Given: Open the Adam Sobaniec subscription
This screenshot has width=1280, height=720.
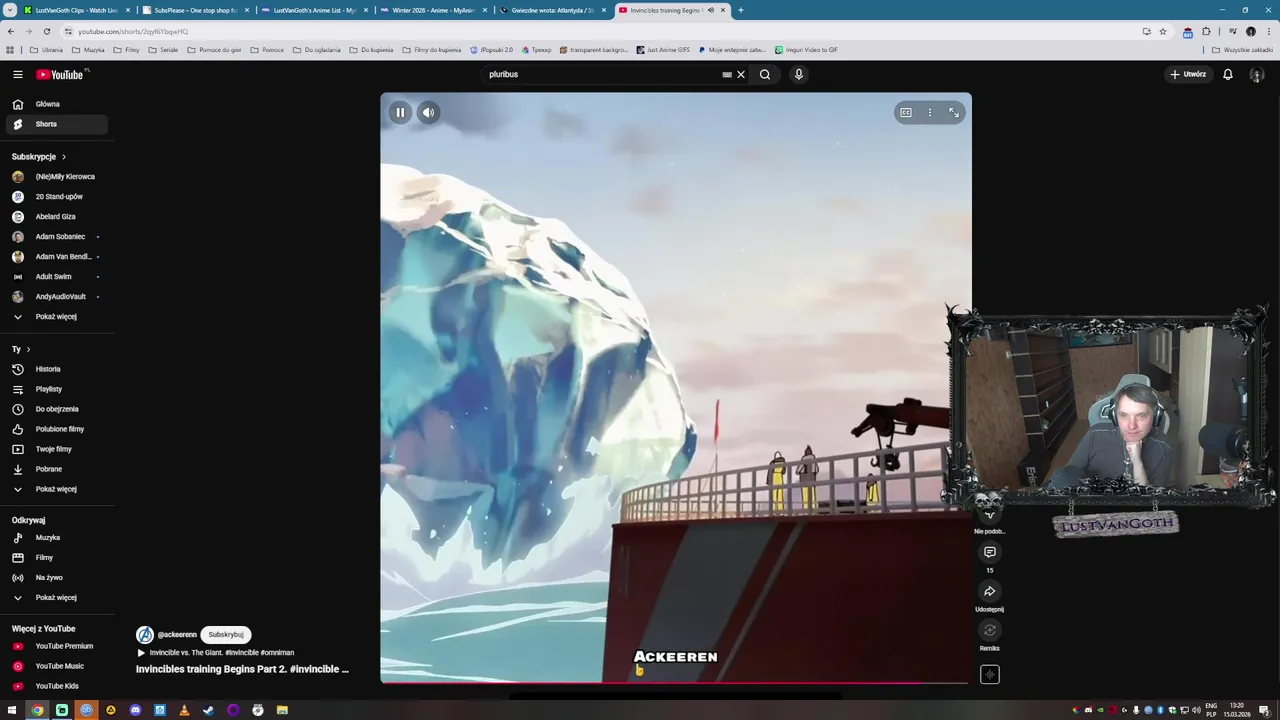Looking at the screenshot, I should (x=56, y=237).
